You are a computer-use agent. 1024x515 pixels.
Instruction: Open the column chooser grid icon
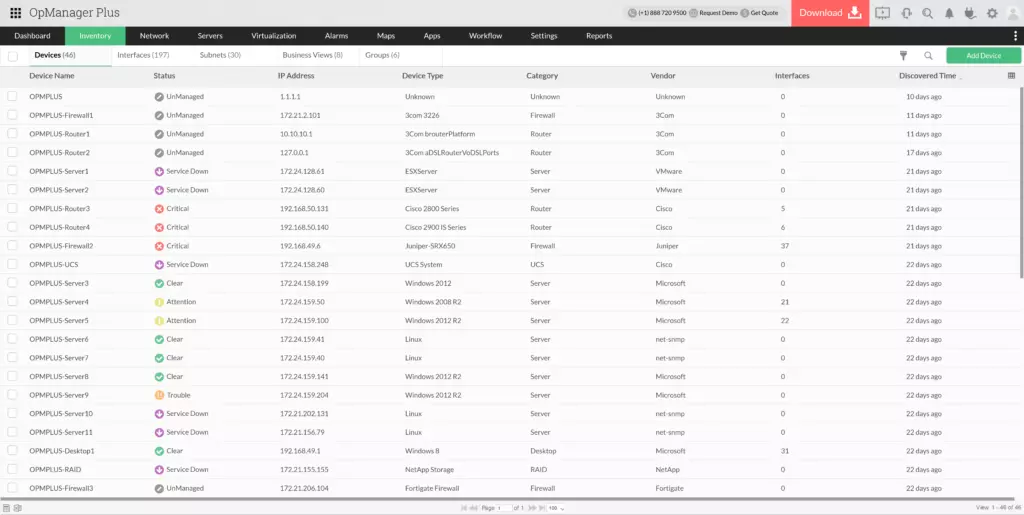(1012, 76)
